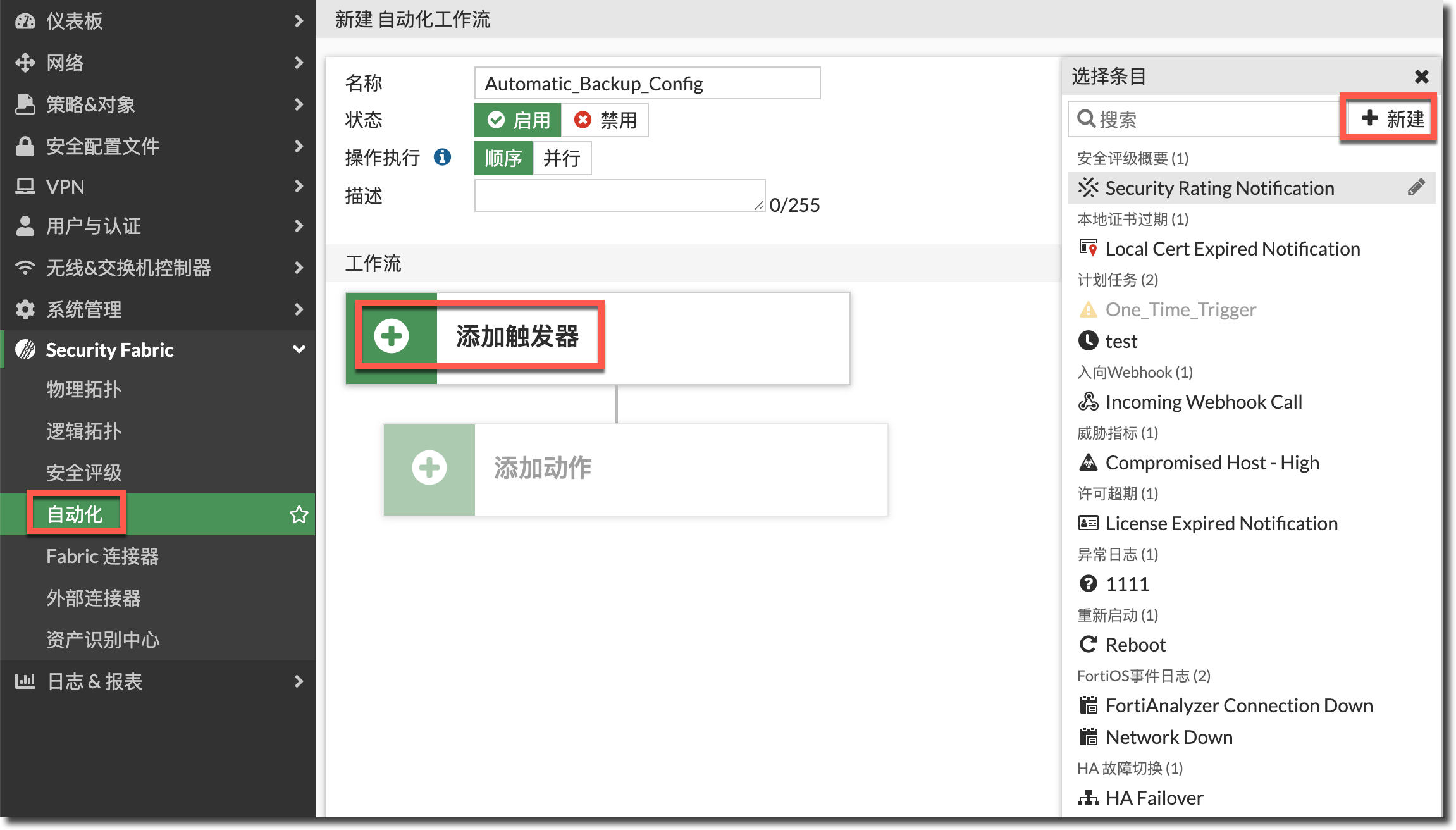Star the 自动化 menu item as favorite

pos(299,514)
